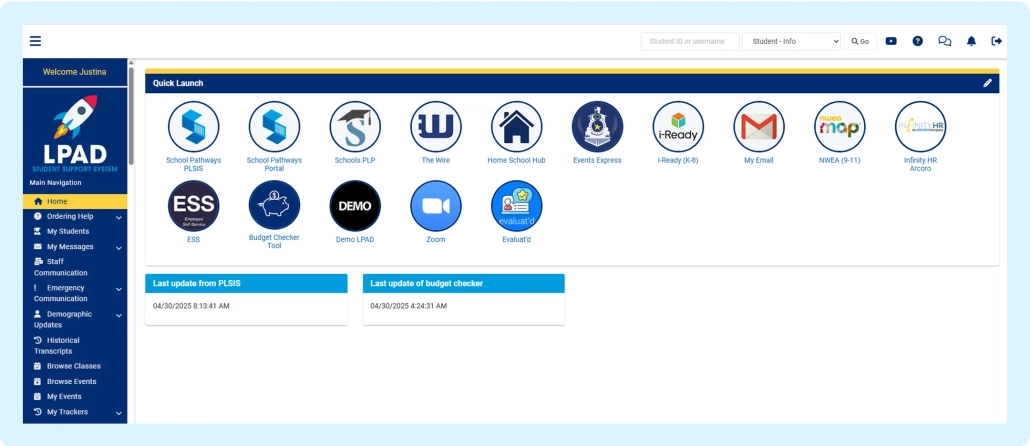This screenshot has height=446, width=1030.
Task: Click the sidebar vertical scrollbar
Action: point(131,115)
